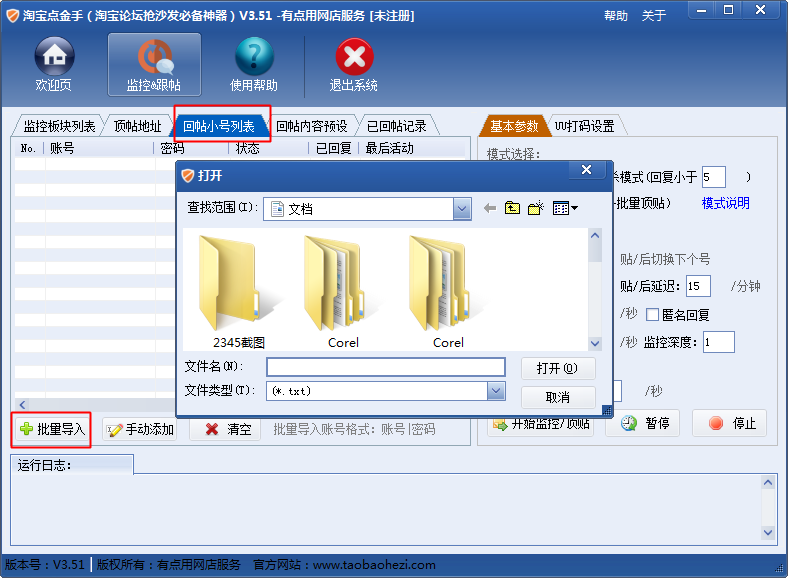Switch to 顶帖地址 tab
Screen dimensions: 788x578
coord(137,126)
